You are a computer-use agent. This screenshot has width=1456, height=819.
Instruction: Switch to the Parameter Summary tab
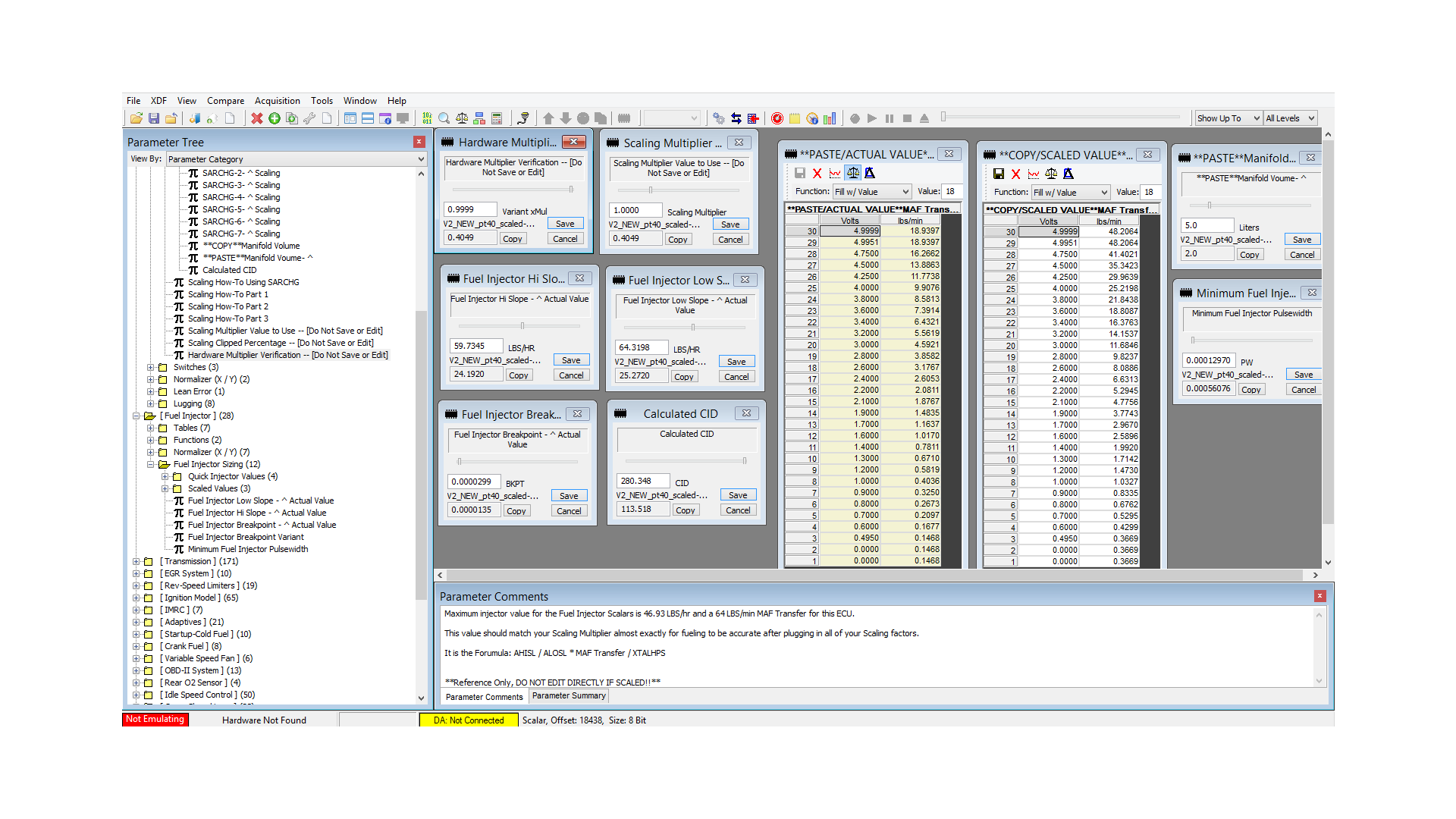coord(569,696)
